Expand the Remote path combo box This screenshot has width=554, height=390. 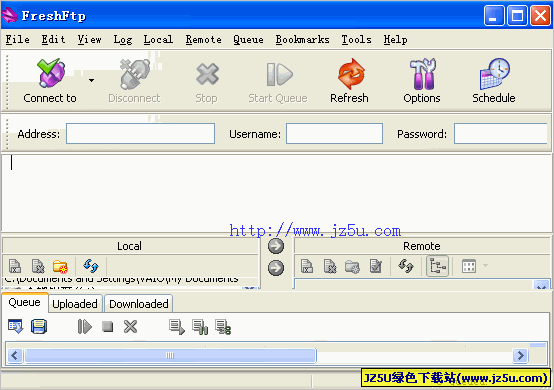coord(542,285)
